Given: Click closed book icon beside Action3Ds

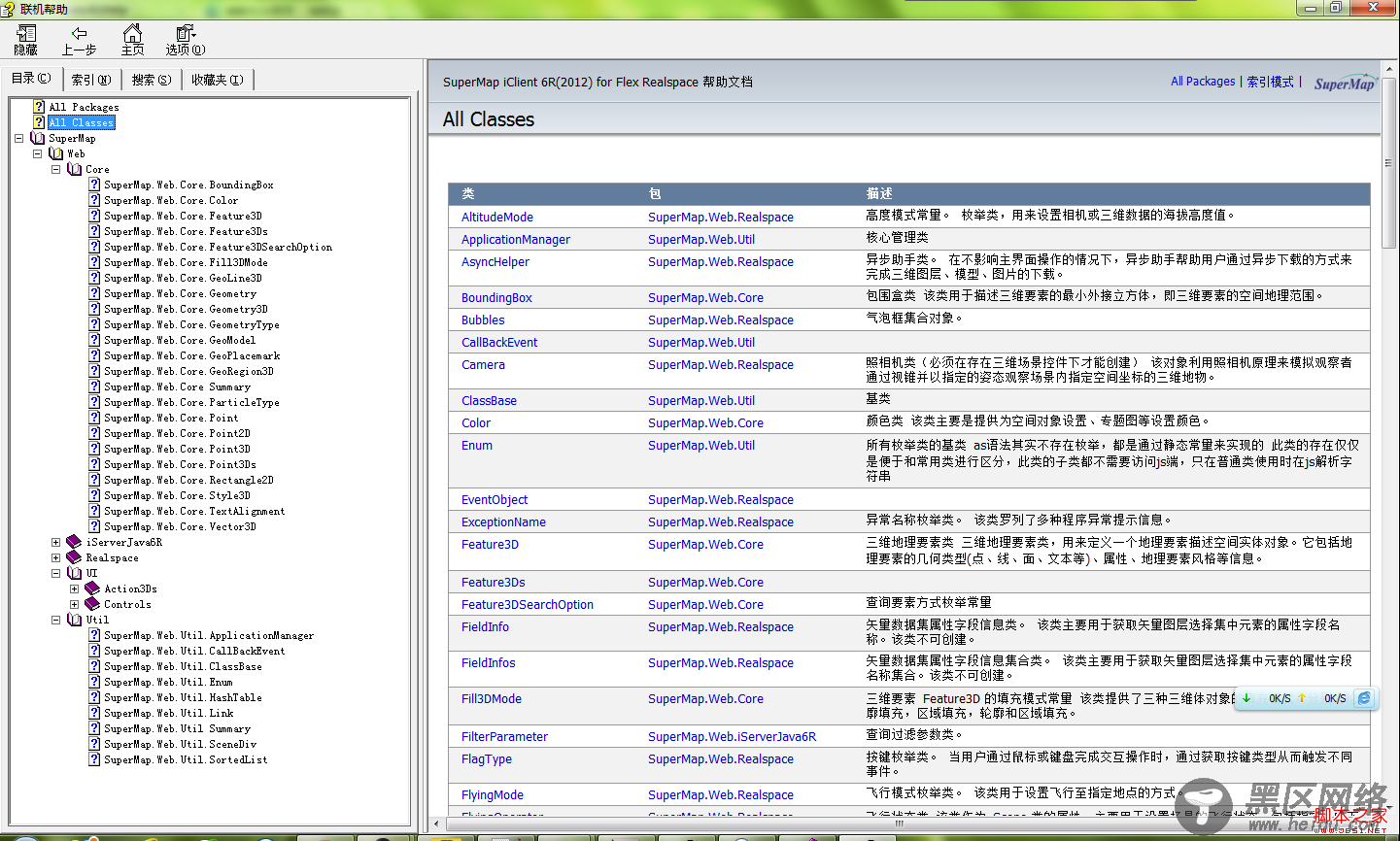Looking at the screenshot, I should pos(93,589).
